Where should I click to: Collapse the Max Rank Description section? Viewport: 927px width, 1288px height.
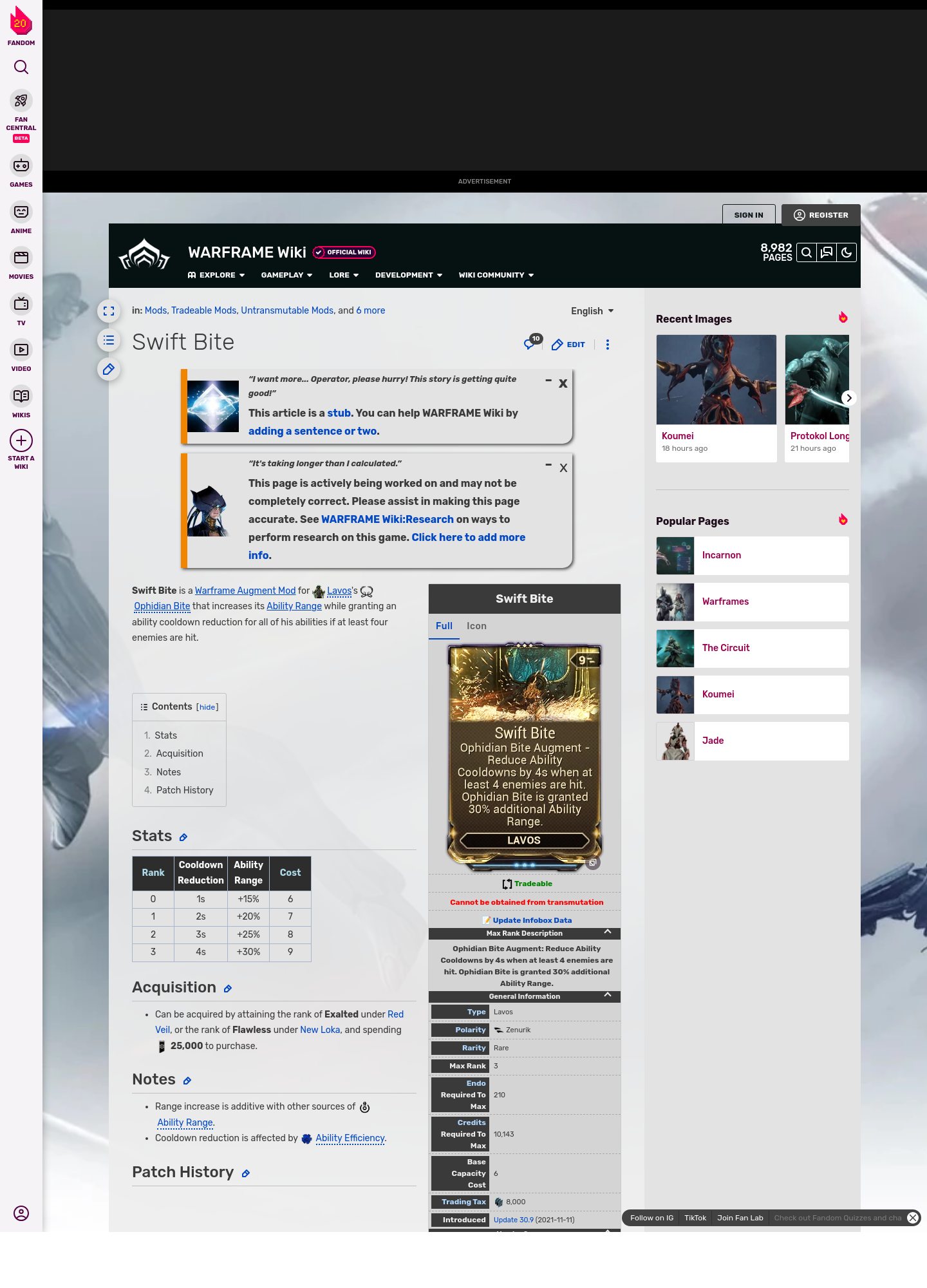(x=608, y=933)
